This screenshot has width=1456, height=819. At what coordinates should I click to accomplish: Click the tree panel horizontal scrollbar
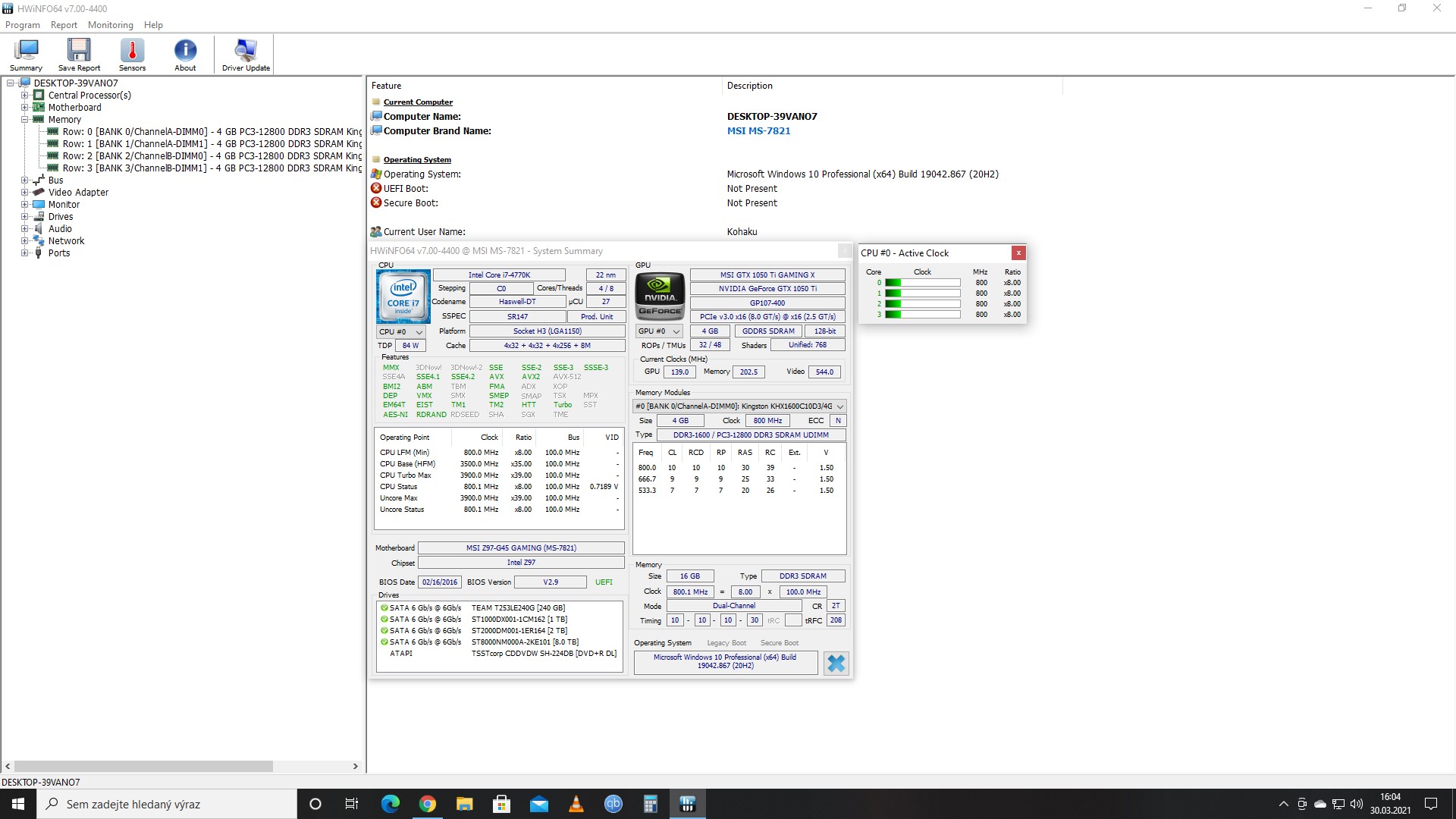[144, 767]
